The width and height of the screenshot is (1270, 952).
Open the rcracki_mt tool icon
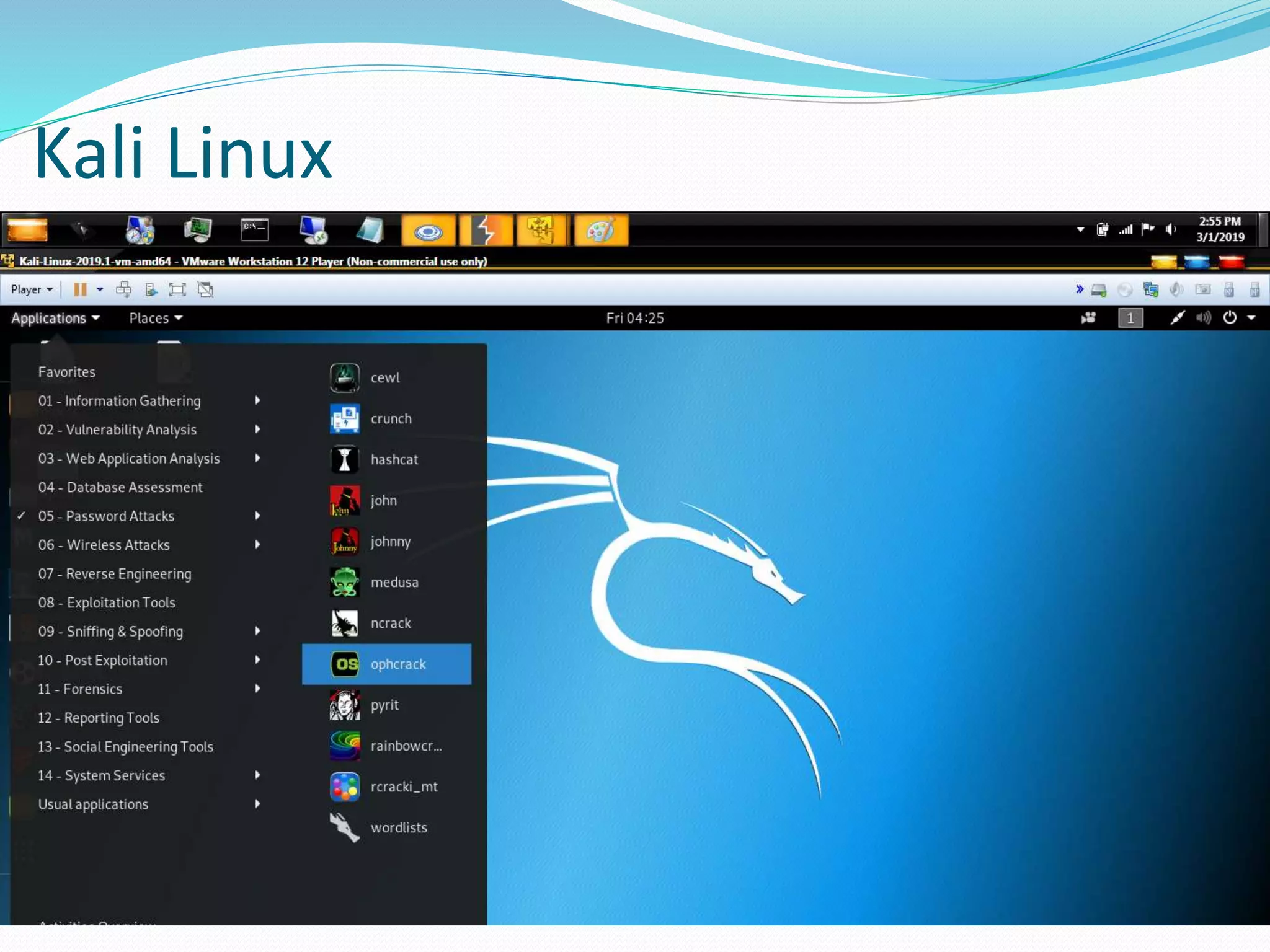coord(345,787)
